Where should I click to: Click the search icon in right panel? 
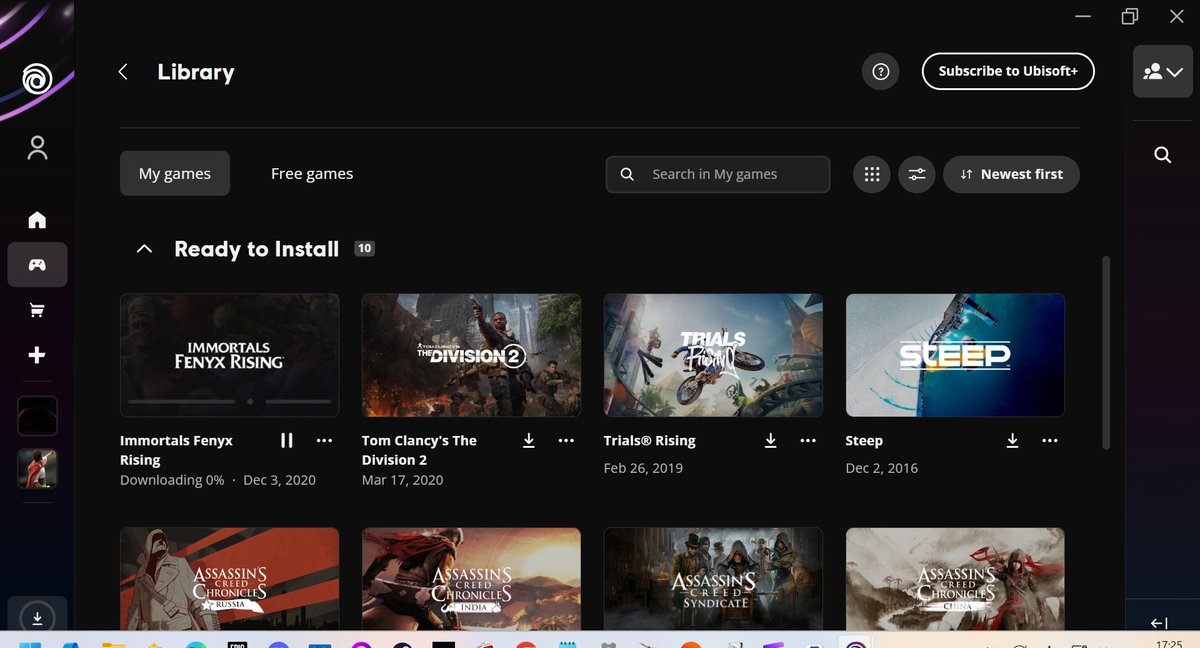[x=1162, y=155]
